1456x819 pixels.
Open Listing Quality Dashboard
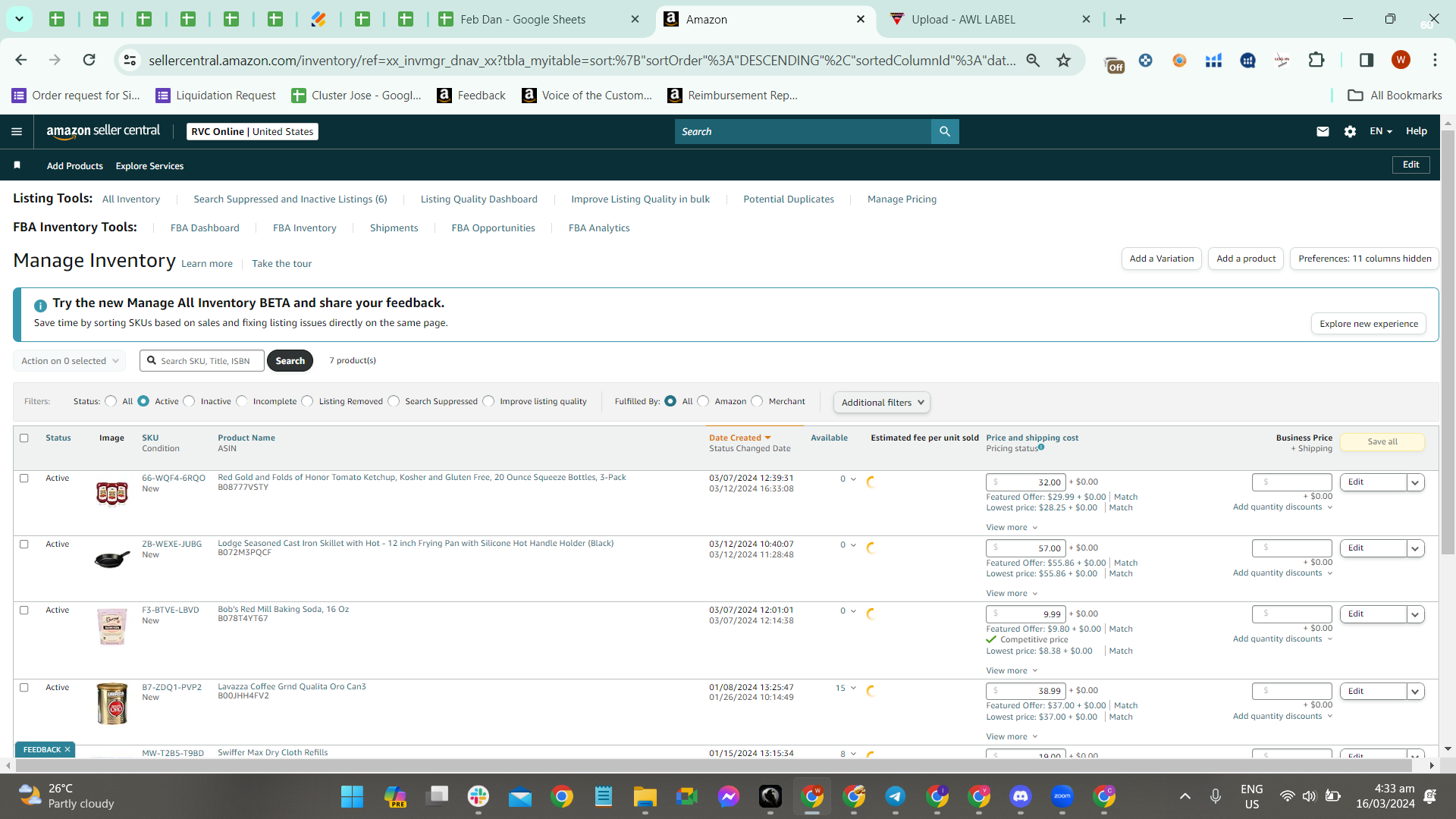tap(479, 199)
